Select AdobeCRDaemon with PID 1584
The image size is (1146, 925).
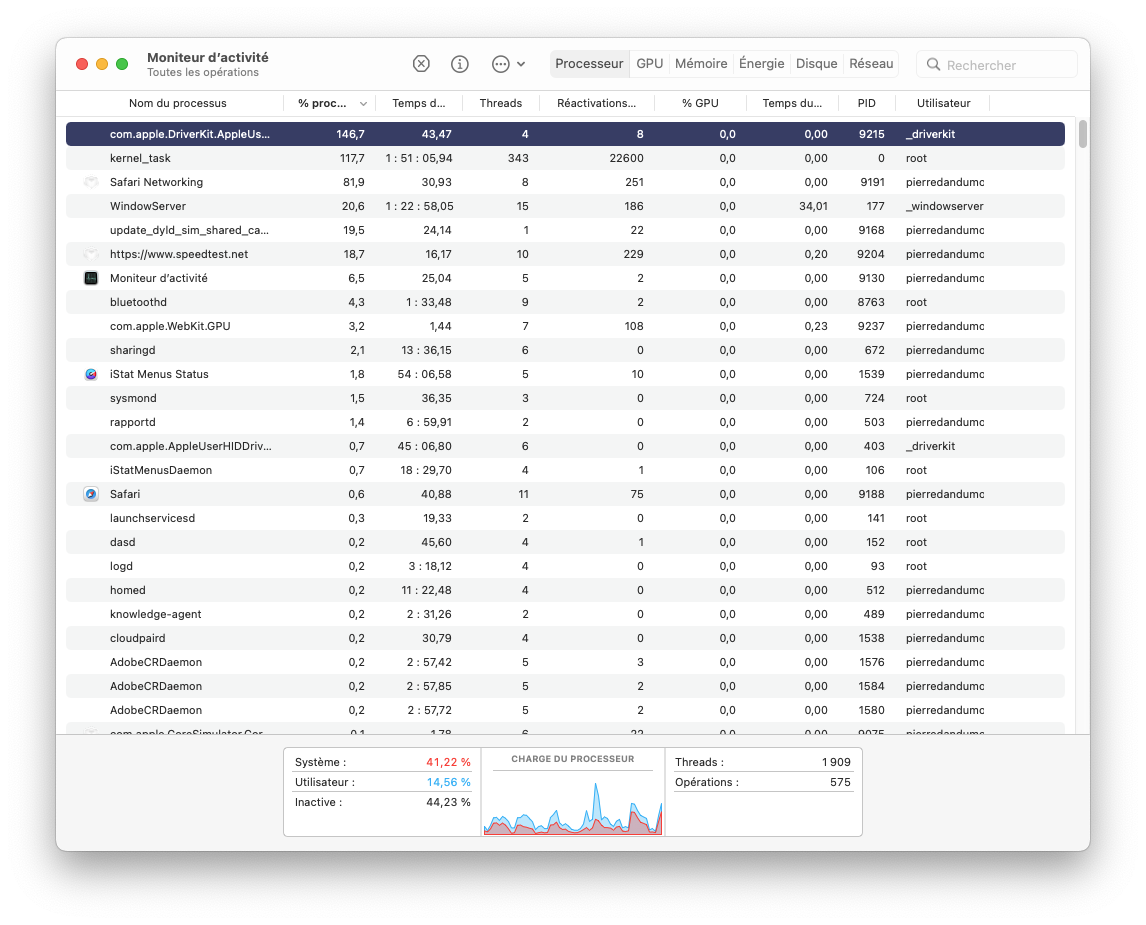[x=565, y=687]
